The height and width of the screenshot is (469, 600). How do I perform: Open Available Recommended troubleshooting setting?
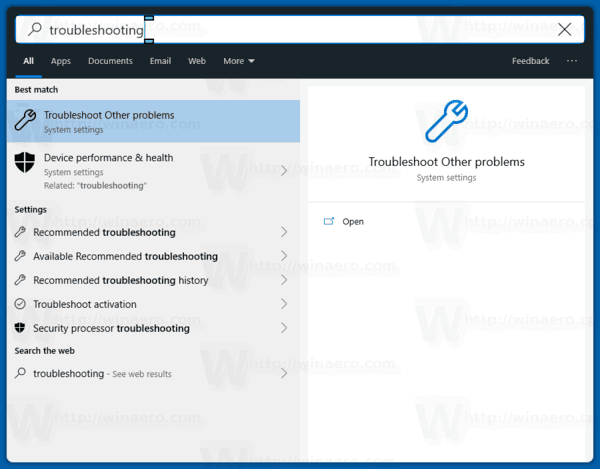click(153, 256)
